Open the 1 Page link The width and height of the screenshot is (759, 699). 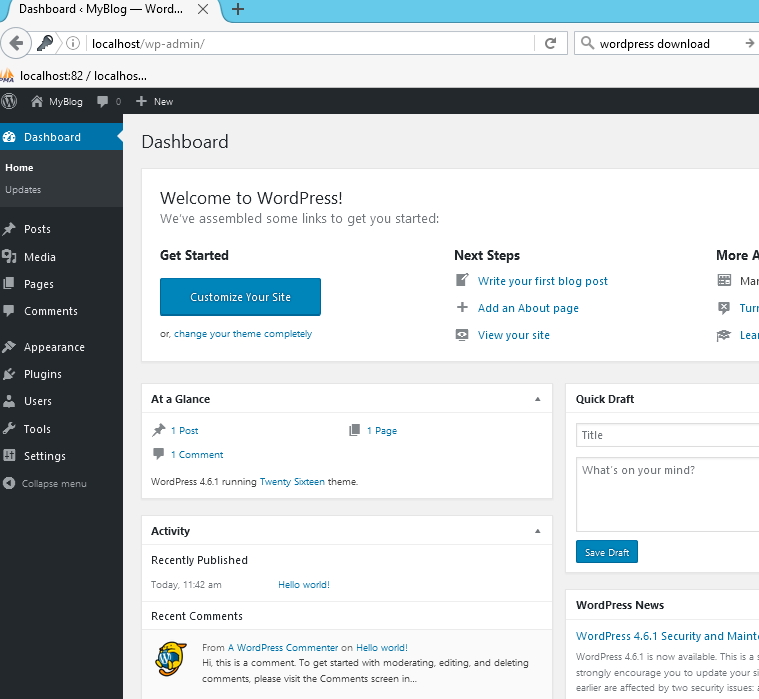(381, 430)
